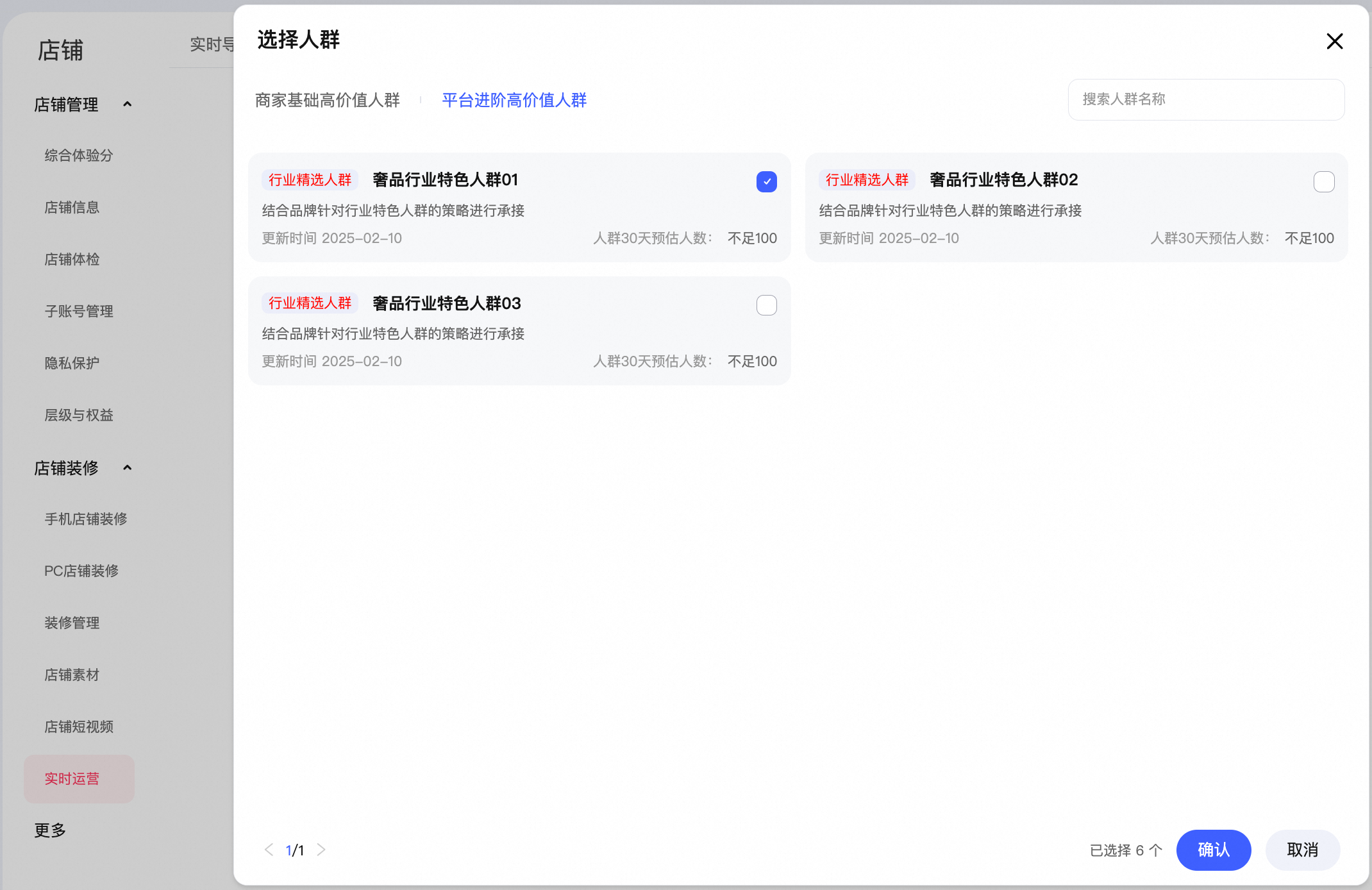The image size is (1372, 890).
Task: Expand the 更多 section
Action: pyautogui.click(x=51, y=830)
